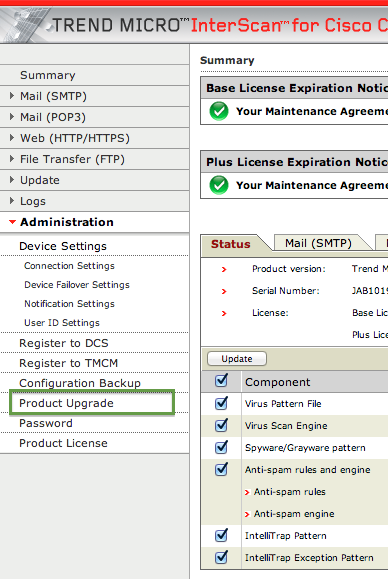
Task: Click the Update button
Action: click(x=237, y=359)
